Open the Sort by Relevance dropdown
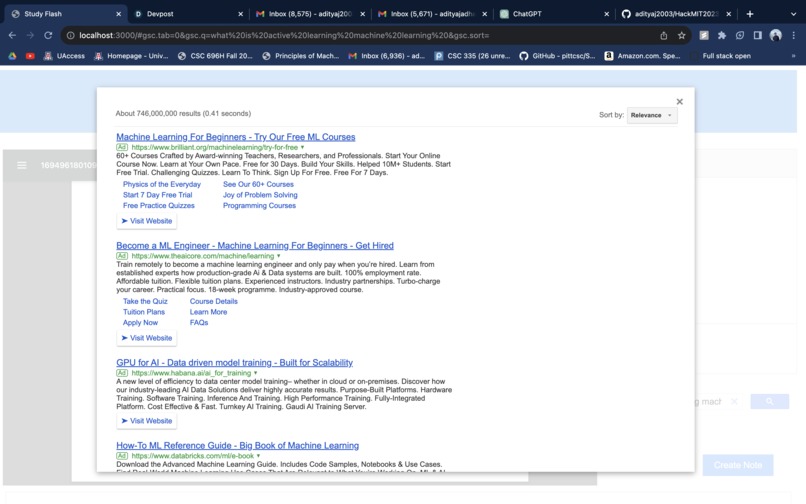Screen dimensions: 806x504 click(x=652, y=115)
